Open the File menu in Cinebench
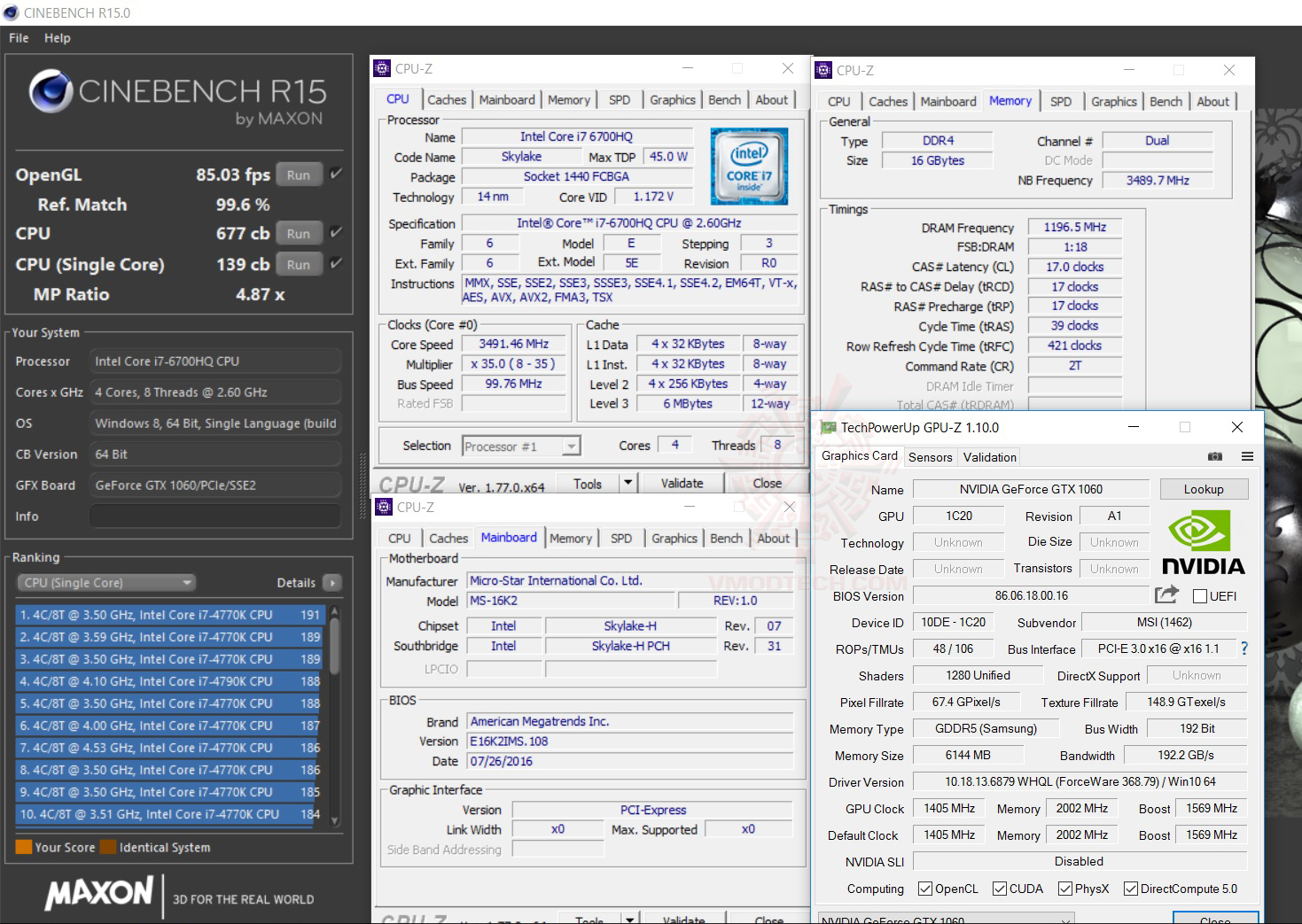The height and width of the screenshot is (924, 1302). click(x=19, y=38)
